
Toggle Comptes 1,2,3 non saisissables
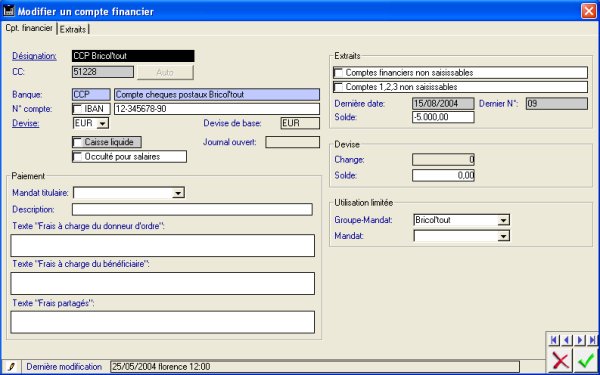[338, 87]
